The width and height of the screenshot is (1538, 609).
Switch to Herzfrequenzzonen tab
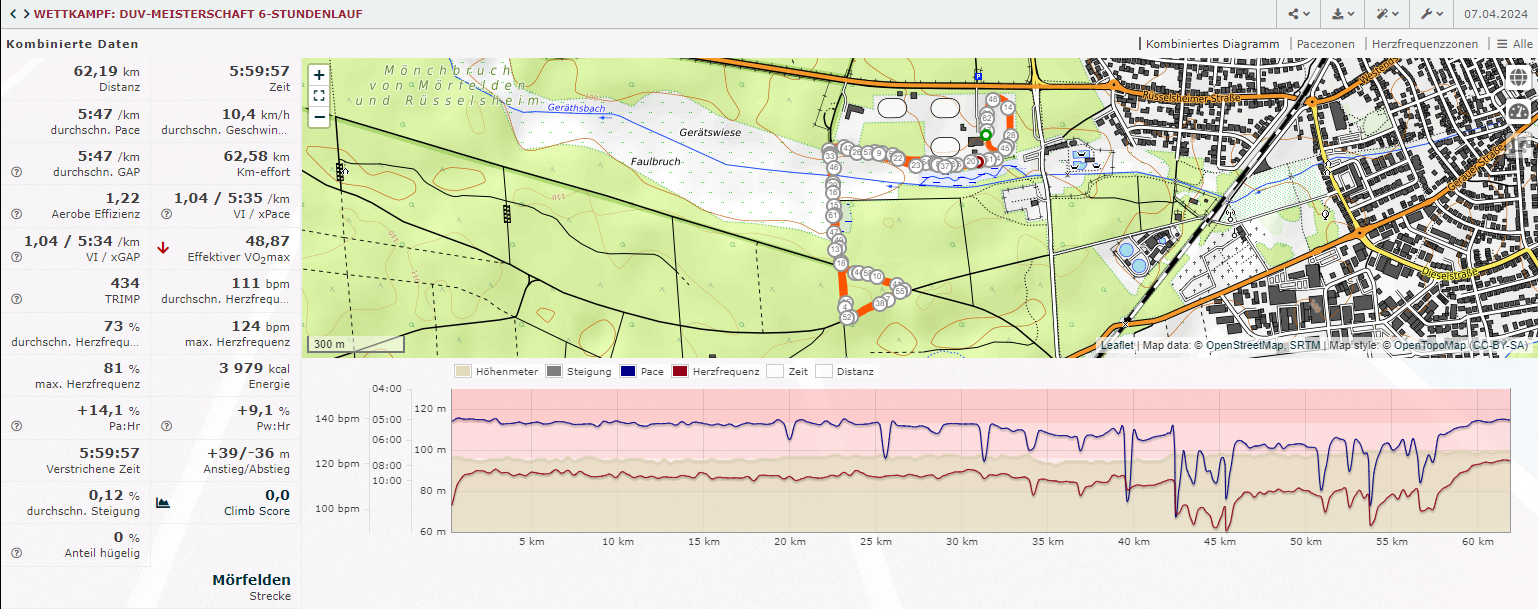1424,44
